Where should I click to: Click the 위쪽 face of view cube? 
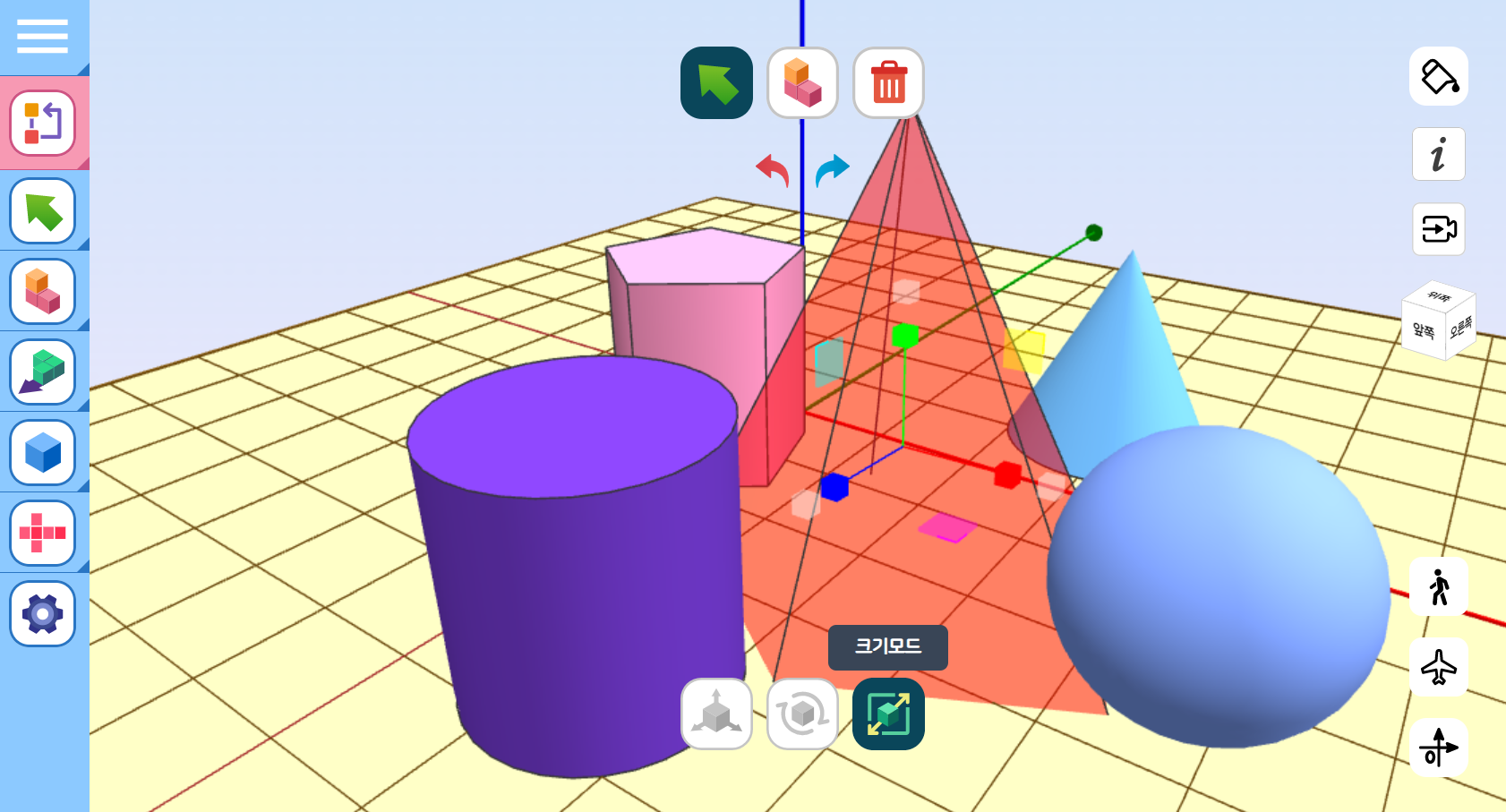(x=1439, y=296)
